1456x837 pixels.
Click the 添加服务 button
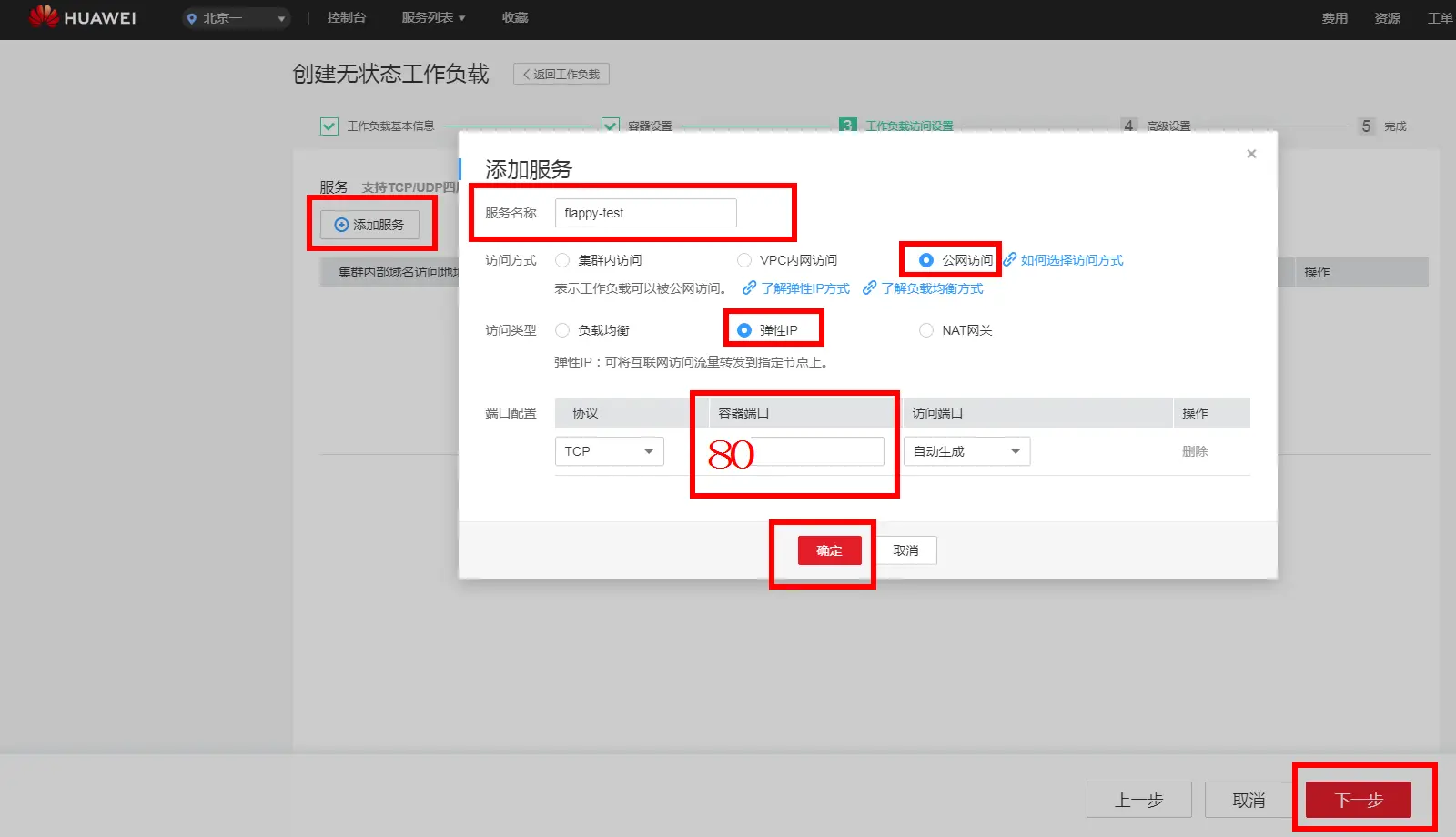[x=369, y=225]
